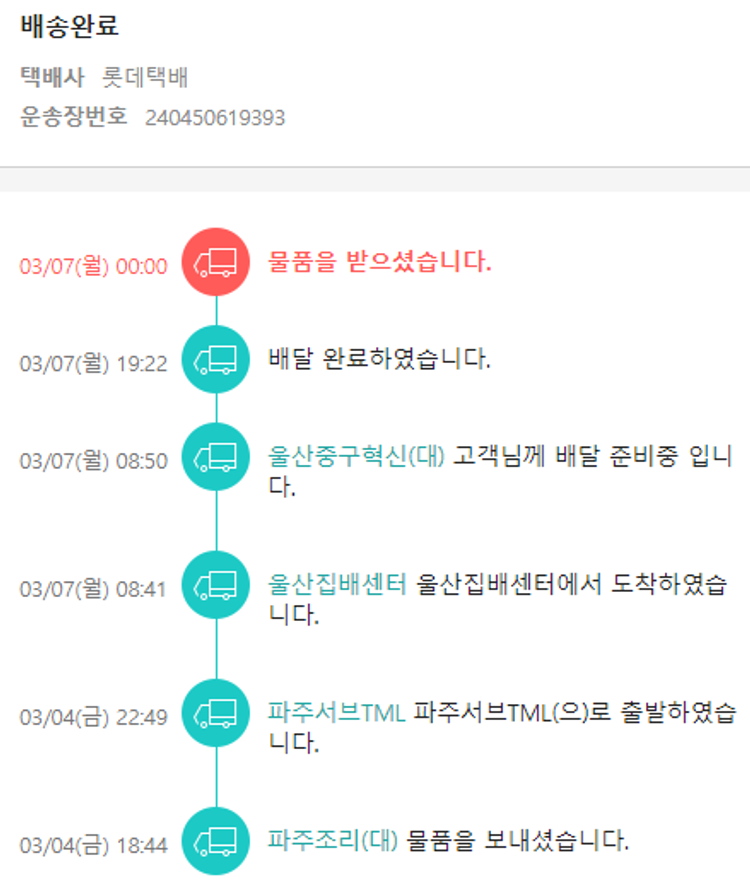Open the 울산중구혁신(대) branch link
The width and height of the screenshot is (750, 894).
point(357,456)
